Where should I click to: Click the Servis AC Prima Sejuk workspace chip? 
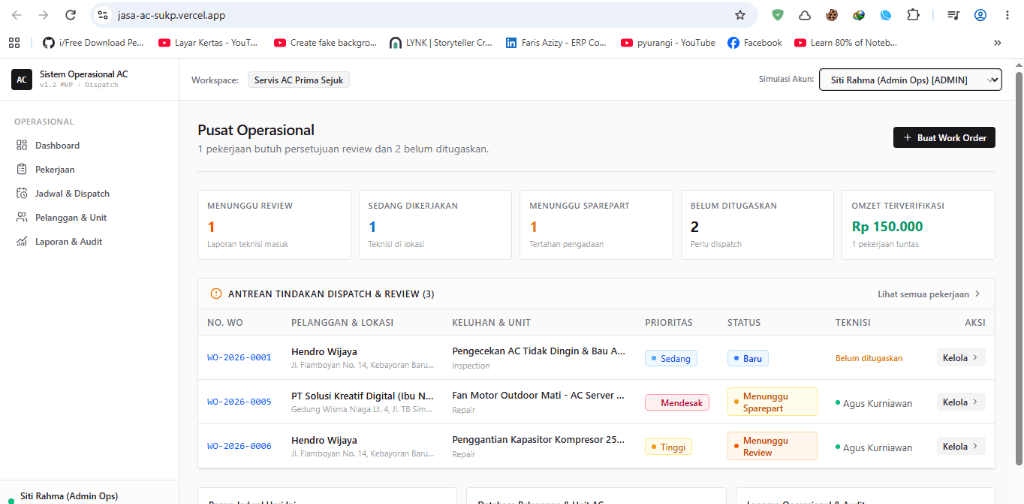tap(299, 80)
